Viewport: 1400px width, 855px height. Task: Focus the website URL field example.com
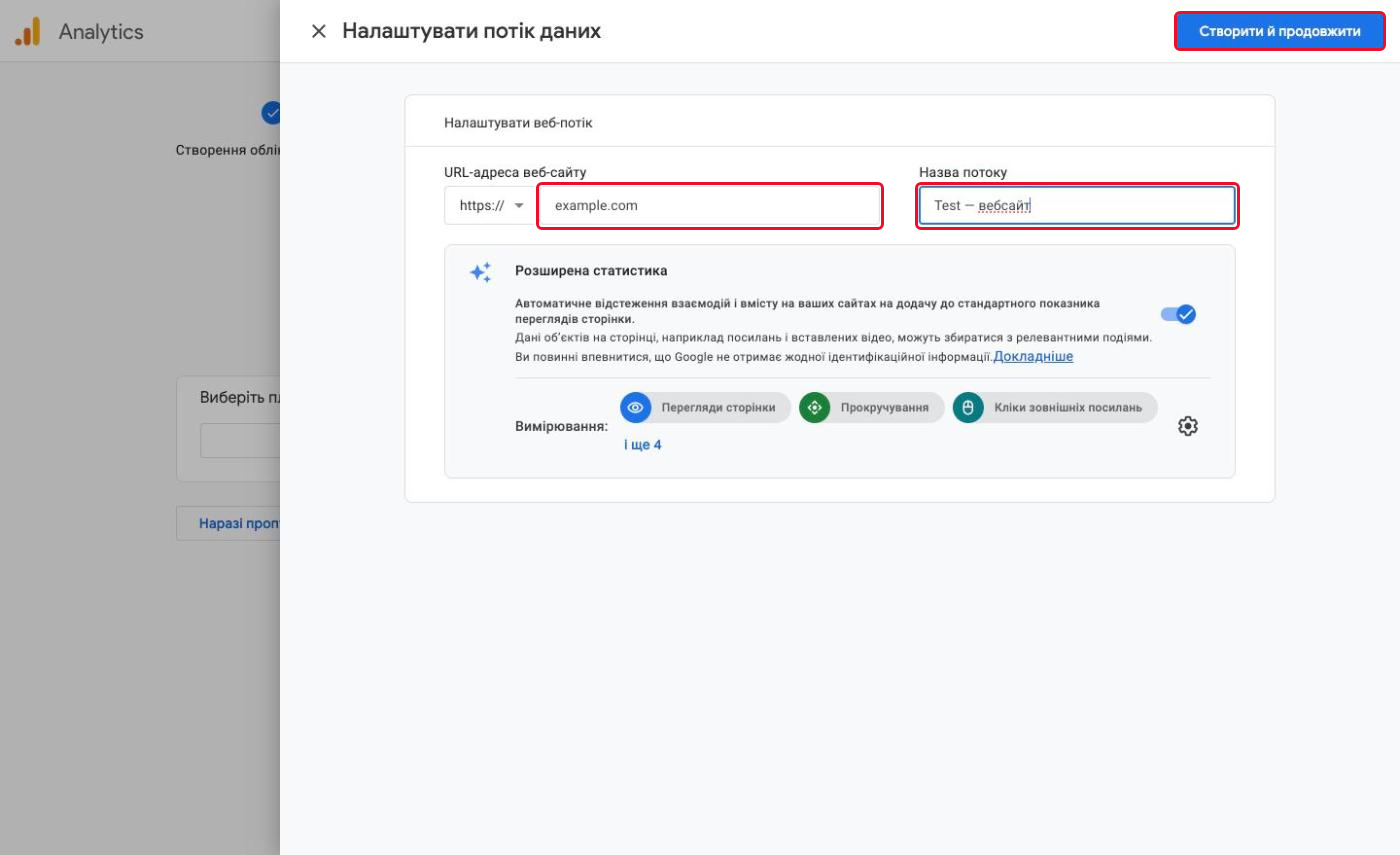[710, 205]
